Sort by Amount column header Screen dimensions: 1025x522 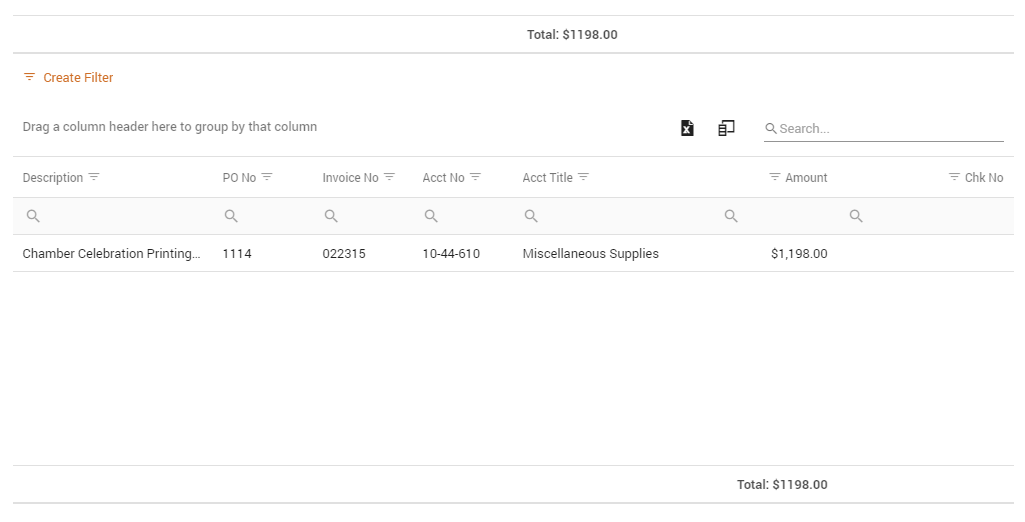[806, 178]
